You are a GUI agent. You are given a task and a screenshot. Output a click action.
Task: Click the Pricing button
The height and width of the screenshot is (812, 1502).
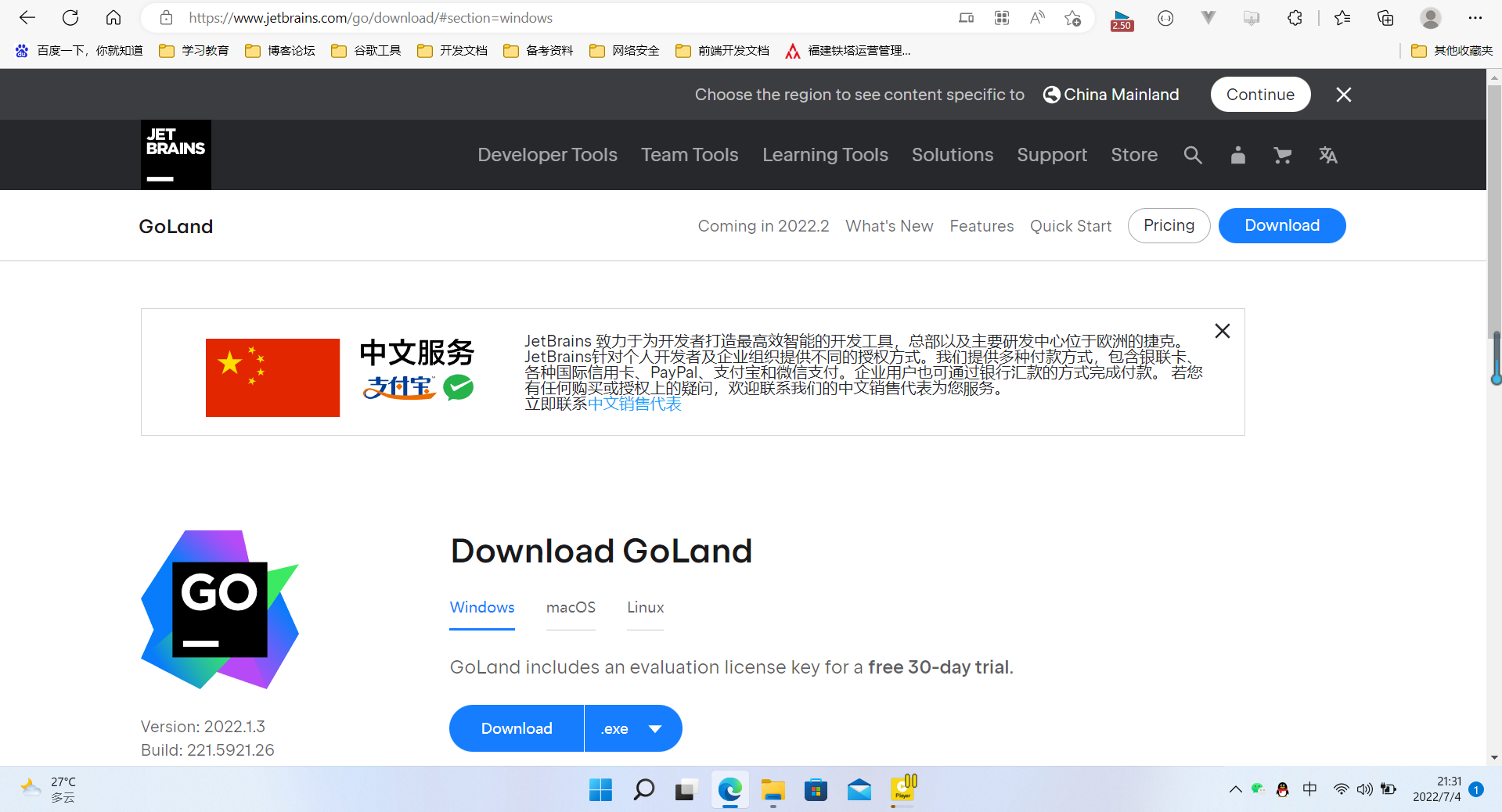point(1169,225)
